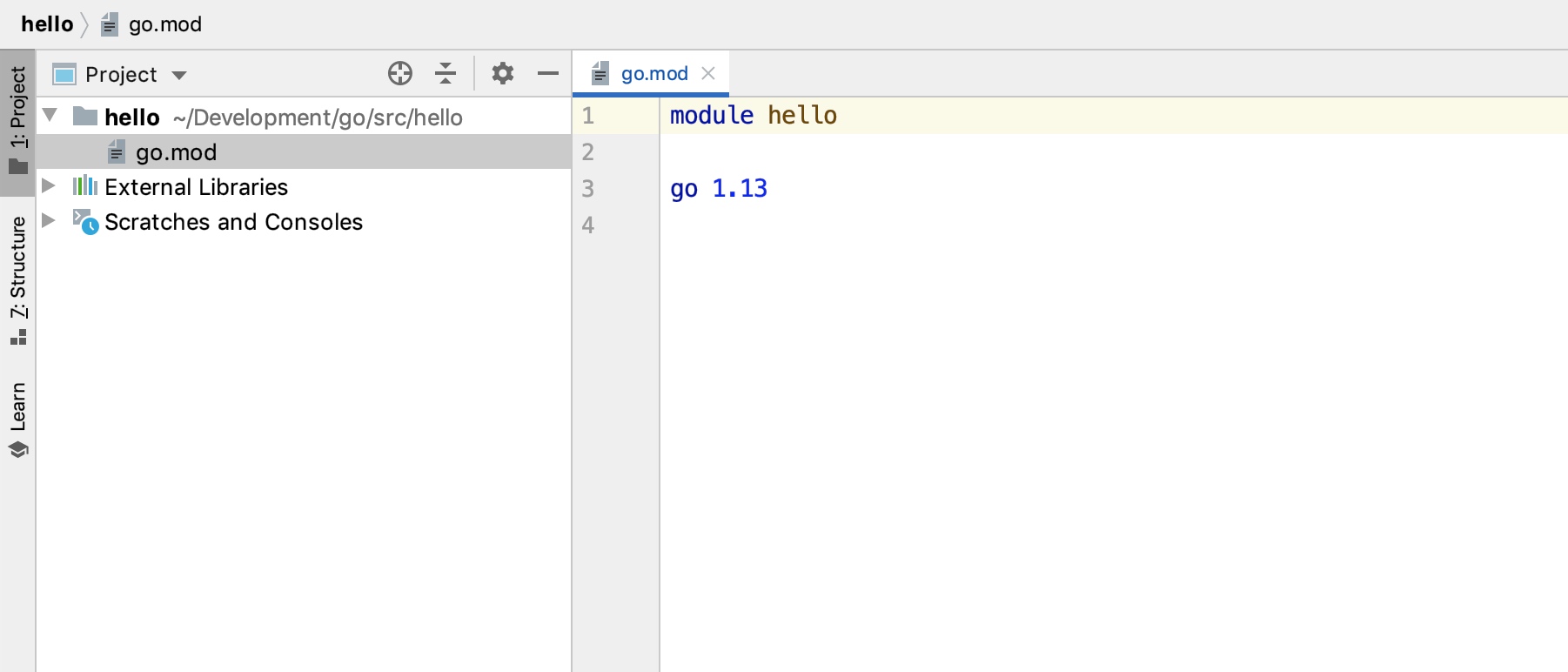Screen dimensions: 1568x672
Task: Expand the External Libraries node
Action: (49, 185)
